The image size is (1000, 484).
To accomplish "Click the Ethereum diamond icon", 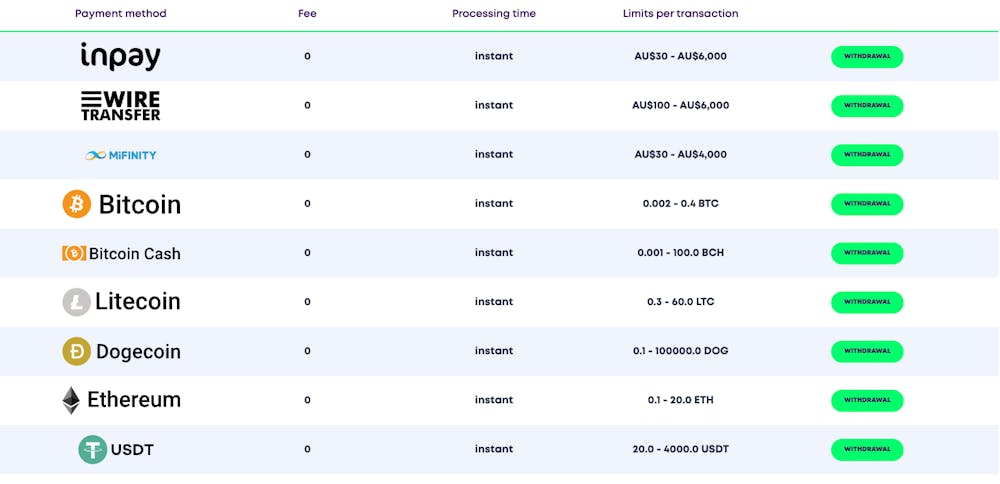I will pos(71,400).
